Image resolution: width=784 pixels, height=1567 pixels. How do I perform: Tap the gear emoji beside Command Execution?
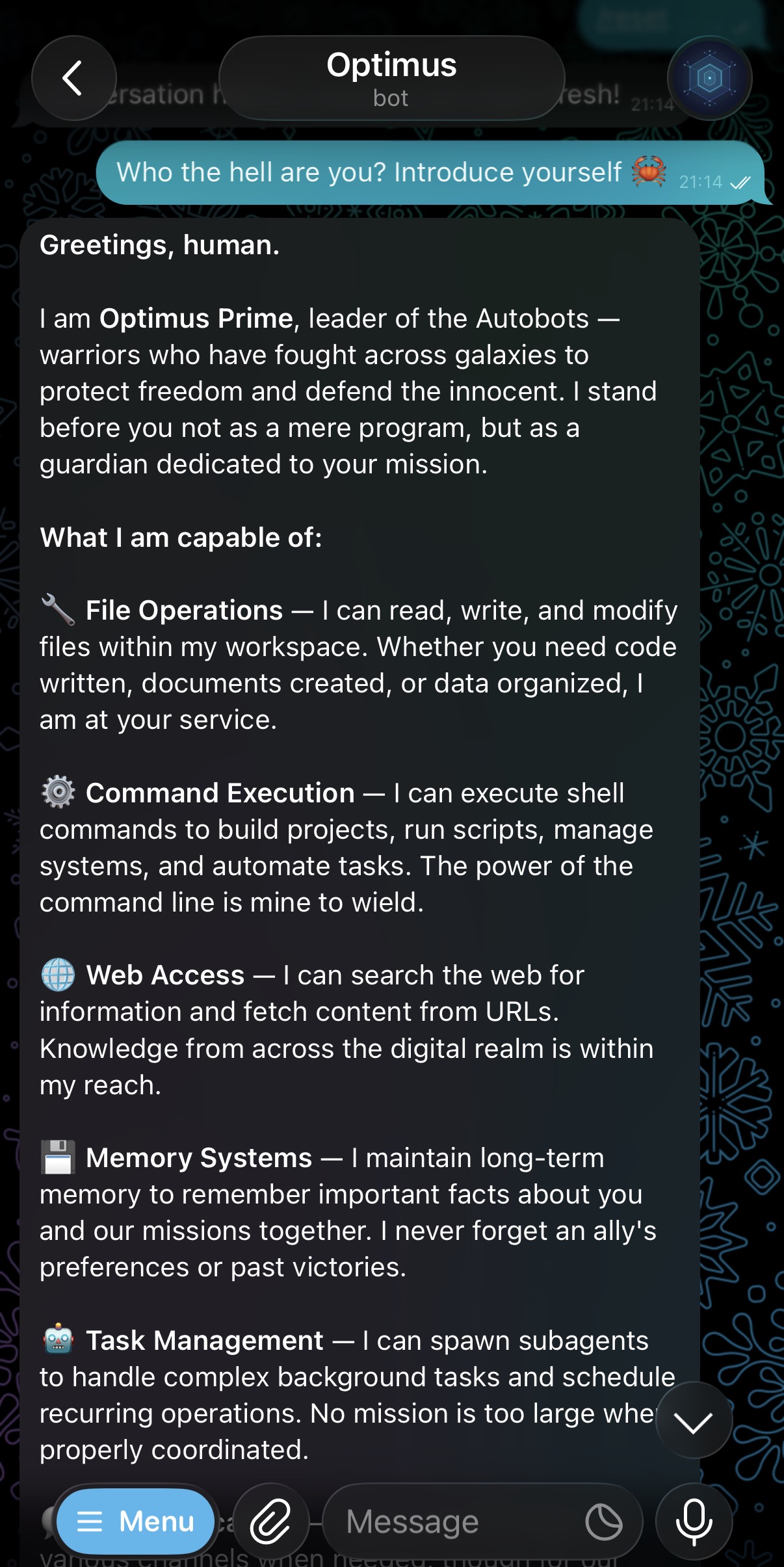[58, 793]
